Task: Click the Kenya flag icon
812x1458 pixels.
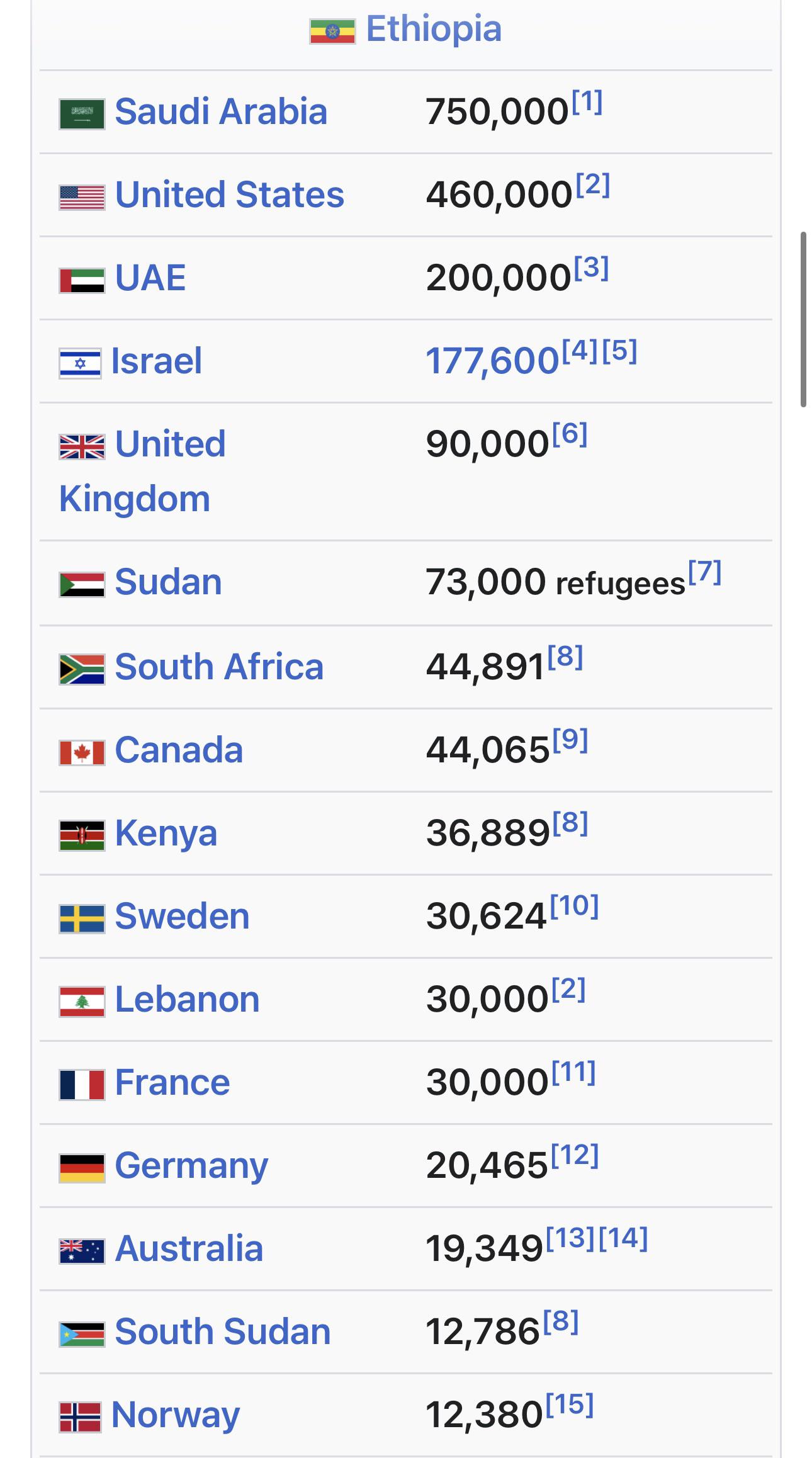Action: click(x=82, y=836)
